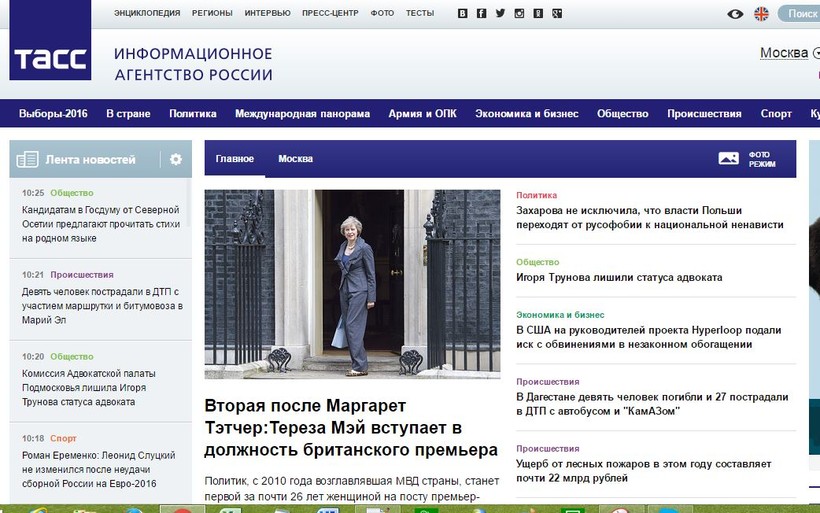Screen dimensions: 820x513
Task: Switch to English via UK flag icon
Action: tap(762, 13)
